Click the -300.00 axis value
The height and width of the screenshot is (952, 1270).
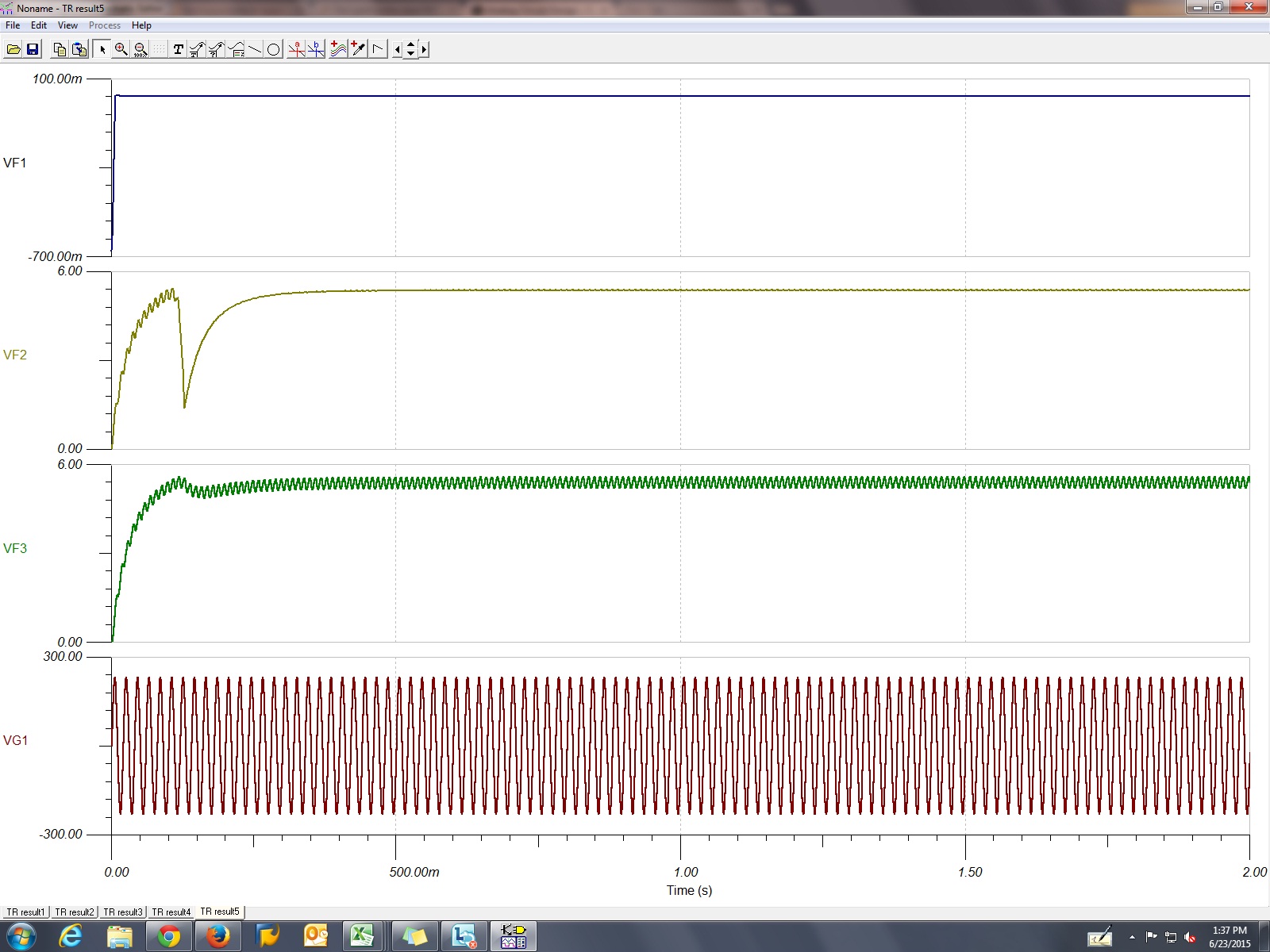click(x=61, y=834)
